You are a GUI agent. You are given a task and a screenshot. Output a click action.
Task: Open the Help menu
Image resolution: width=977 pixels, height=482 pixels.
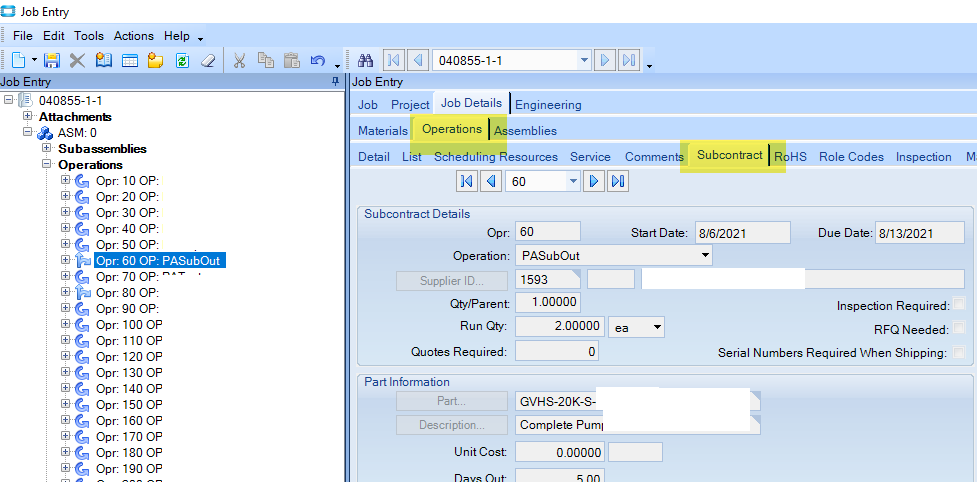click(177, 35)
